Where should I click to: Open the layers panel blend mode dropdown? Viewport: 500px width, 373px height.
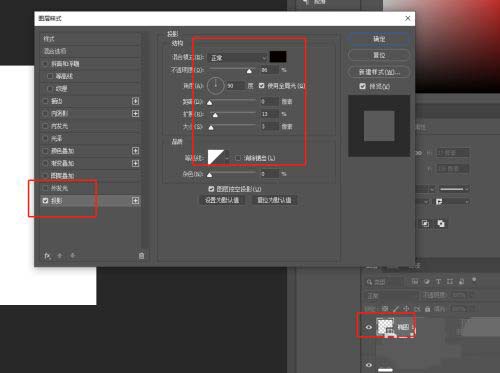(x=392, y=296)
